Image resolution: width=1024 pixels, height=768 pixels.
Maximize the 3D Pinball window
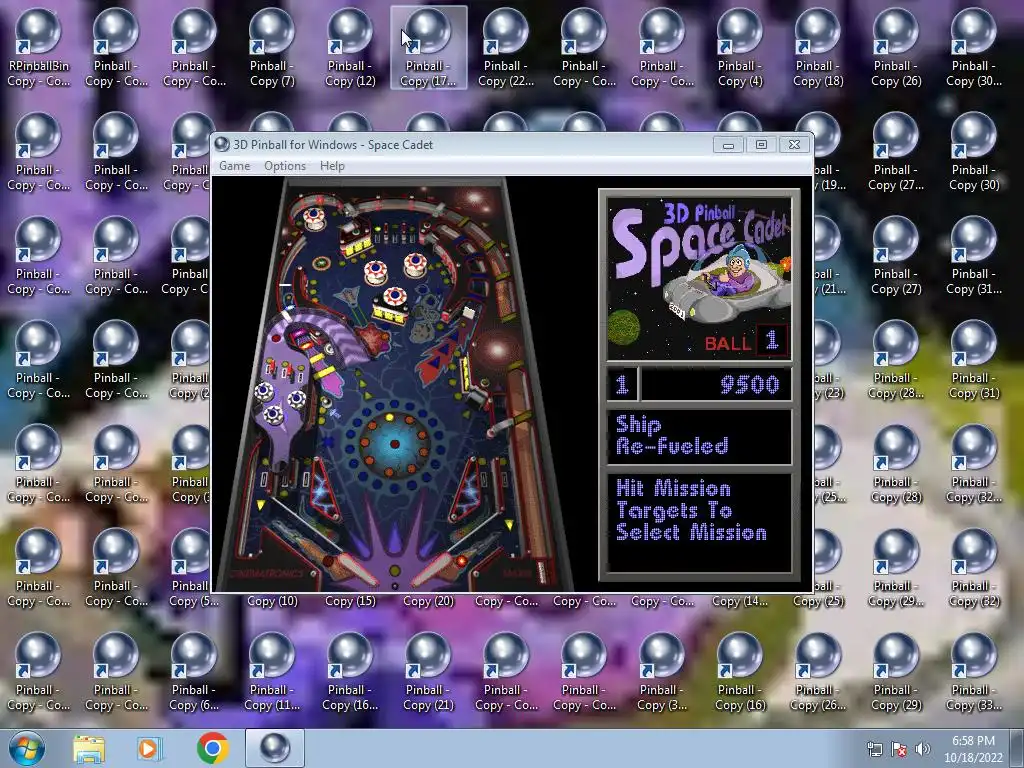point(761,145)
